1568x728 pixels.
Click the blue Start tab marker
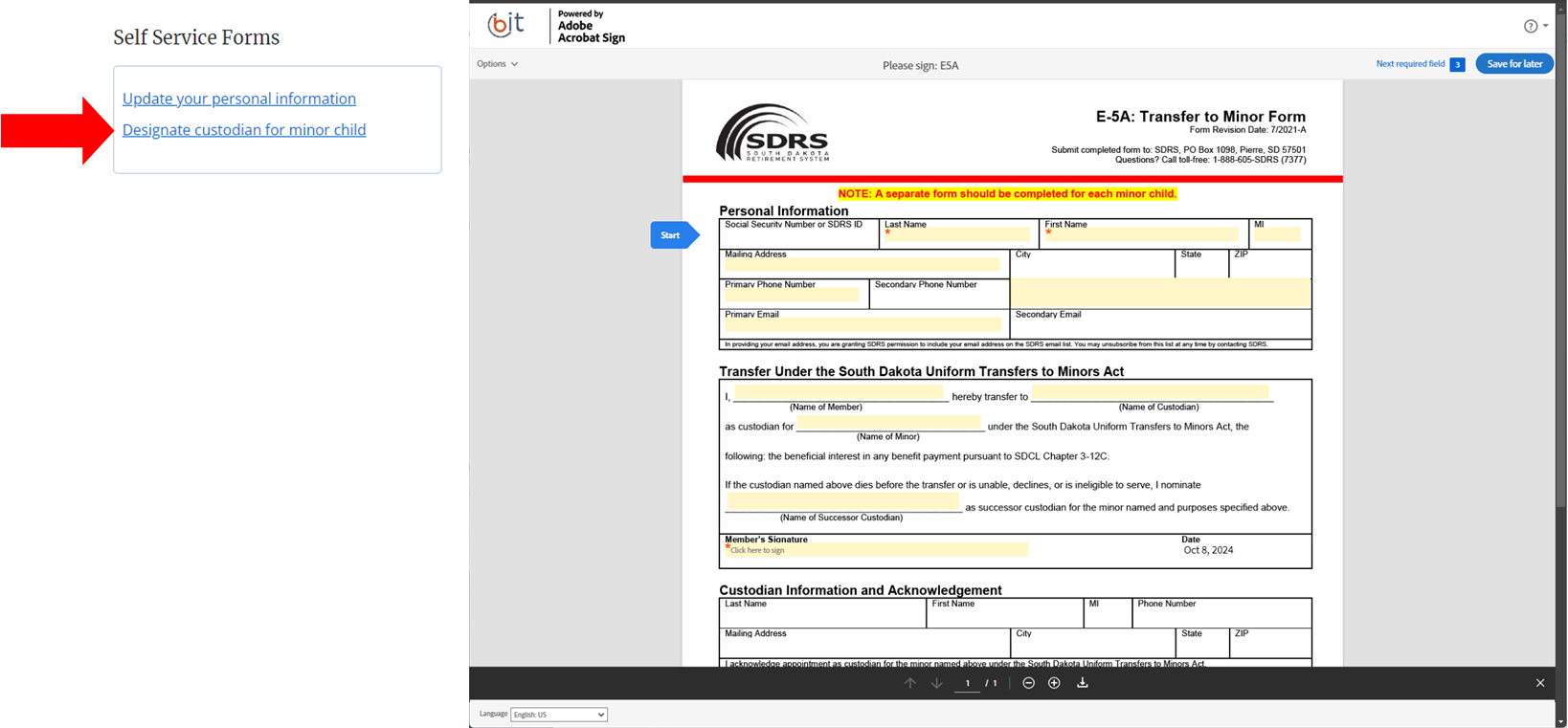675,235
